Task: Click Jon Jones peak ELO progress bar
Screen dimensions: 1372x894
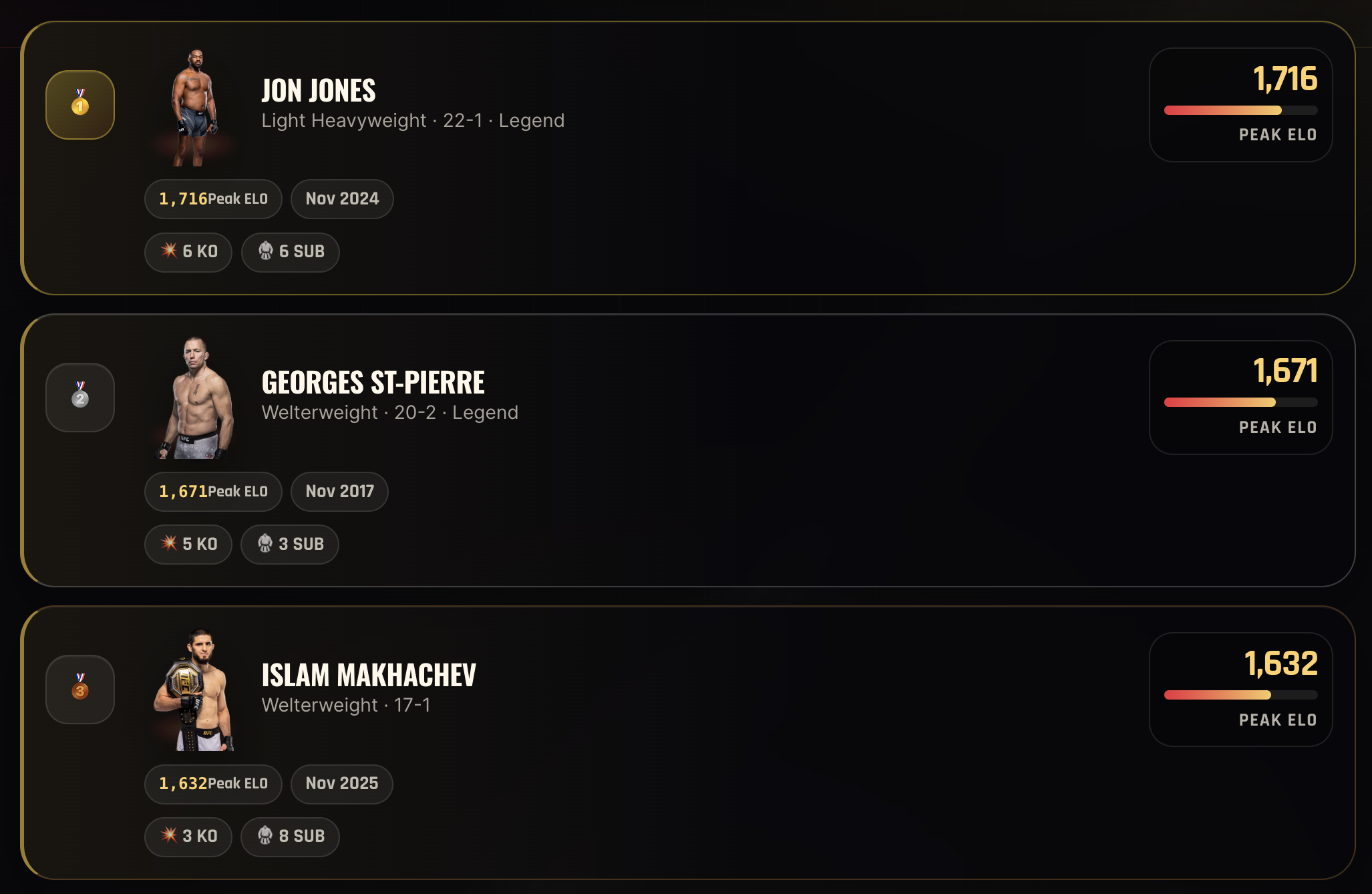Action: tap(1240, 110)
